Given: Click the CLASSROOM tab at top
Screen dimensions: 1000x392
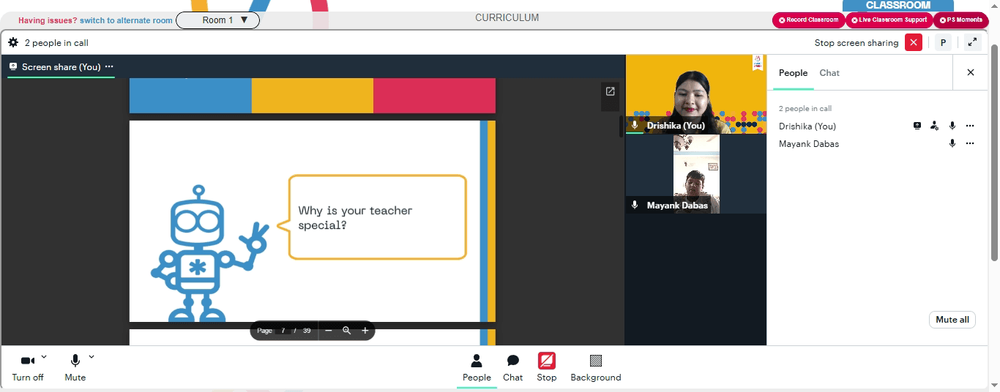Looking at the screenshot, I should pos(898,5).
